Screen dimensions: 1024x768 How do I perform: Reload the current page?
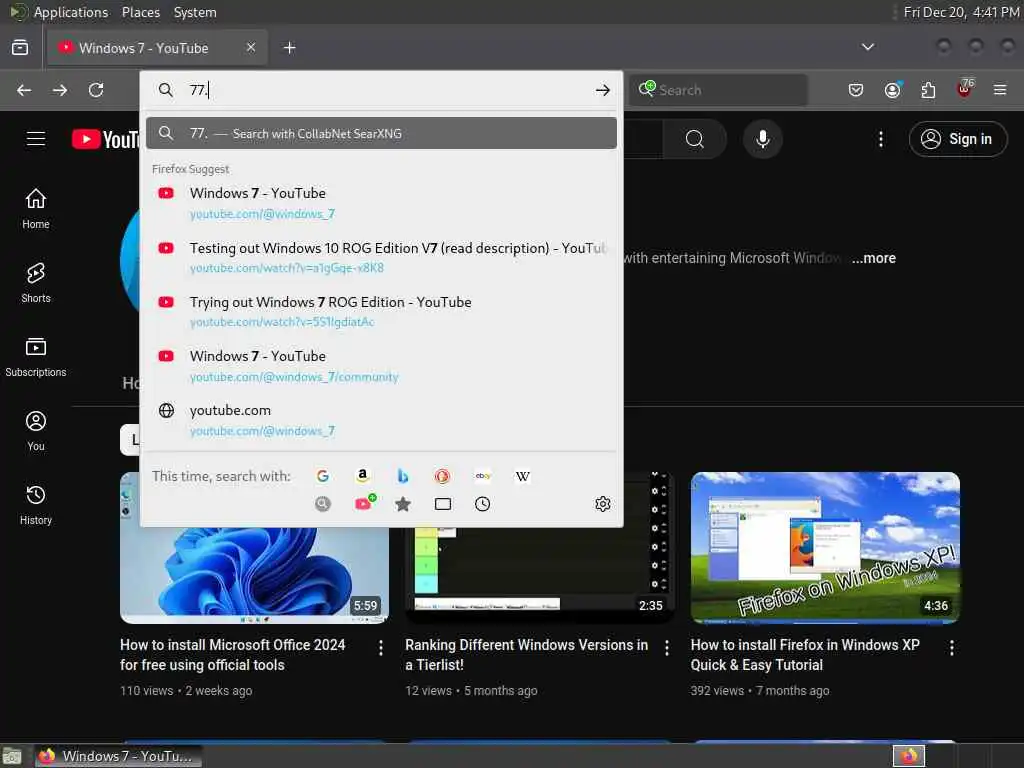tap(96, 90)
